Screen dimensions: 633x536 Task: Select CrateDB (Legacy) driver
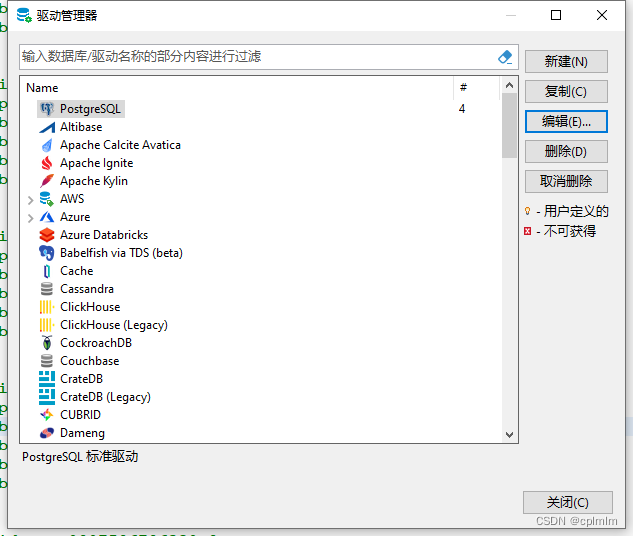(x=105, y=397)
